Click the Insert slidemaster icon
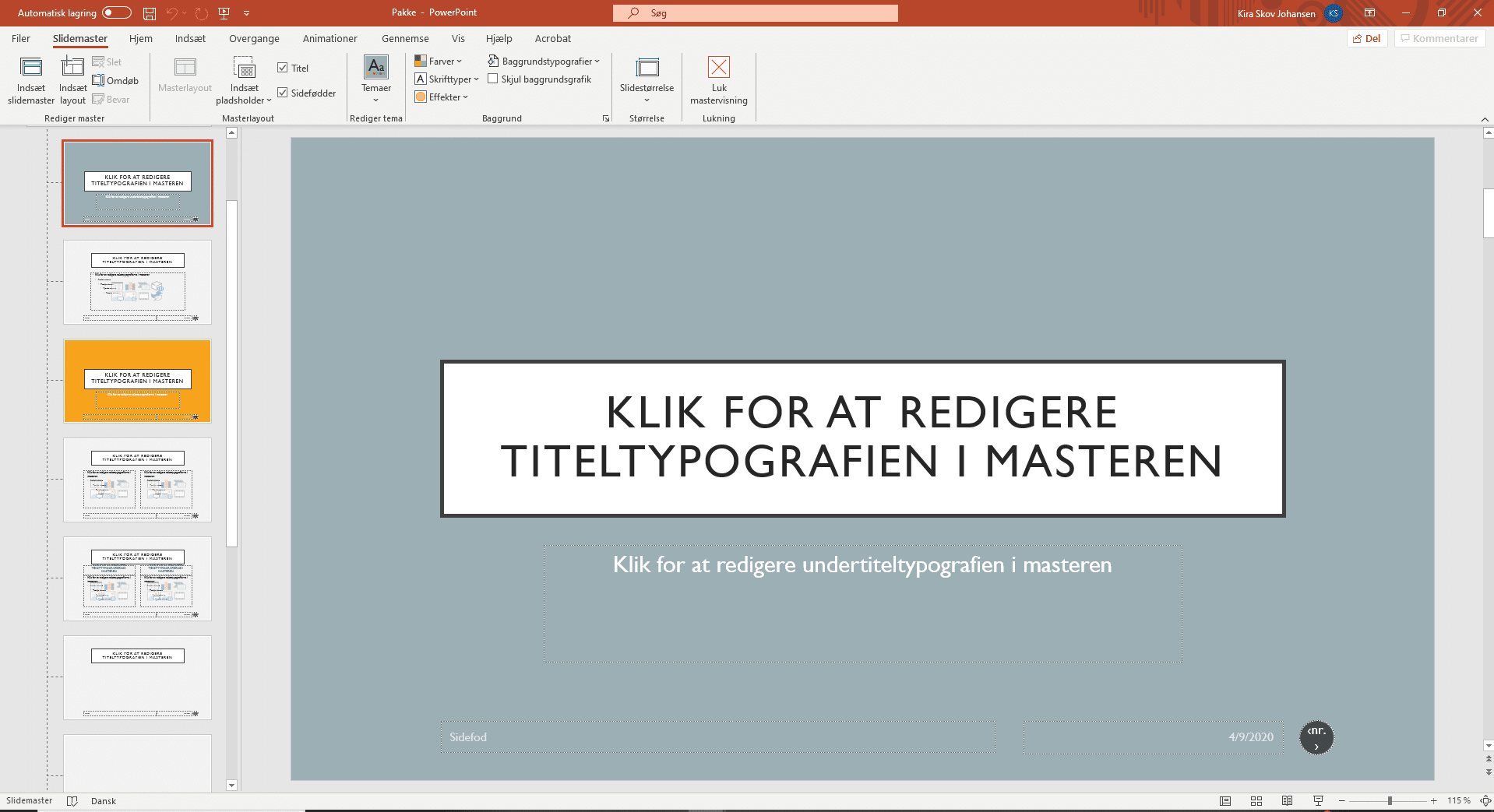Screen dimensions: 1494x812 (x=31, y=68)
